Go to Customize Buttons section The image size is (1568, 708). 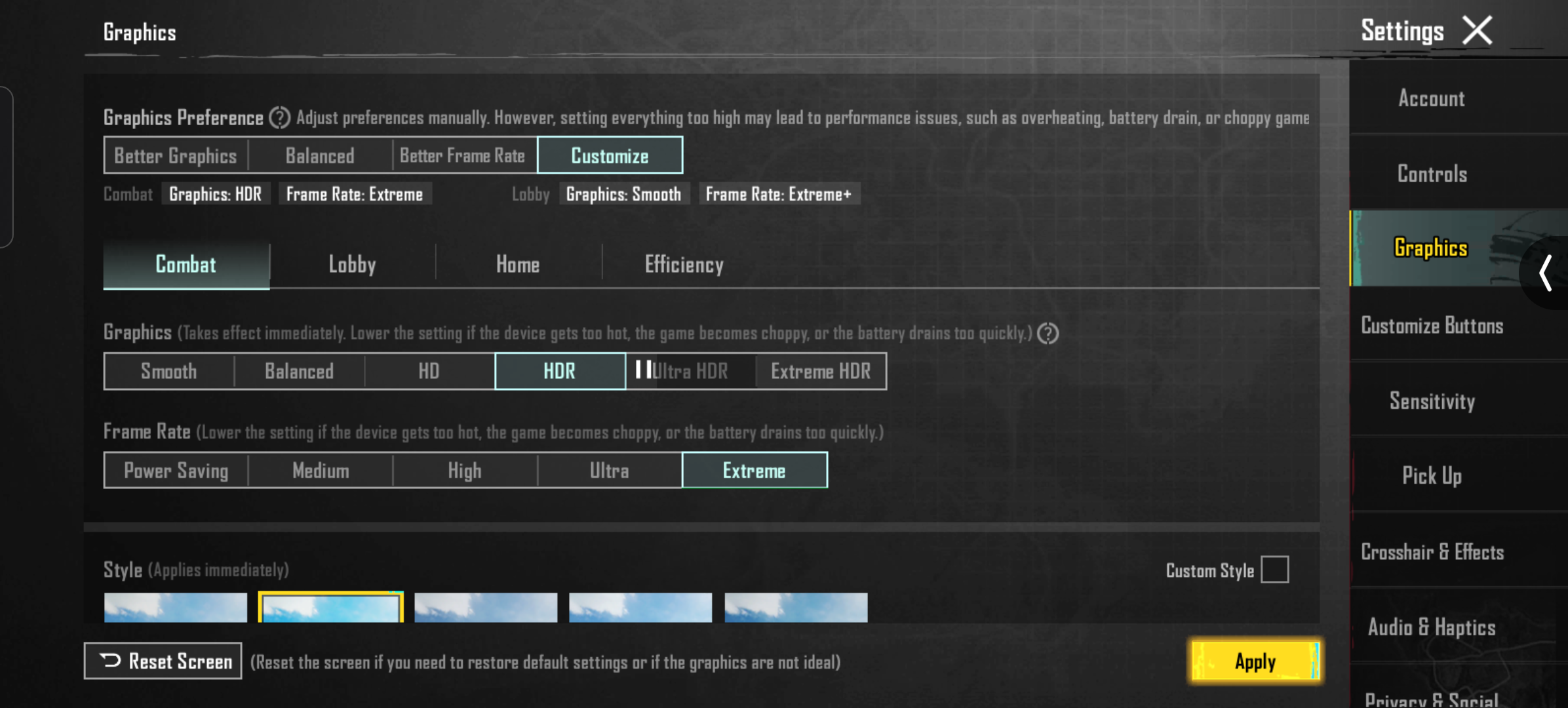1432,326
